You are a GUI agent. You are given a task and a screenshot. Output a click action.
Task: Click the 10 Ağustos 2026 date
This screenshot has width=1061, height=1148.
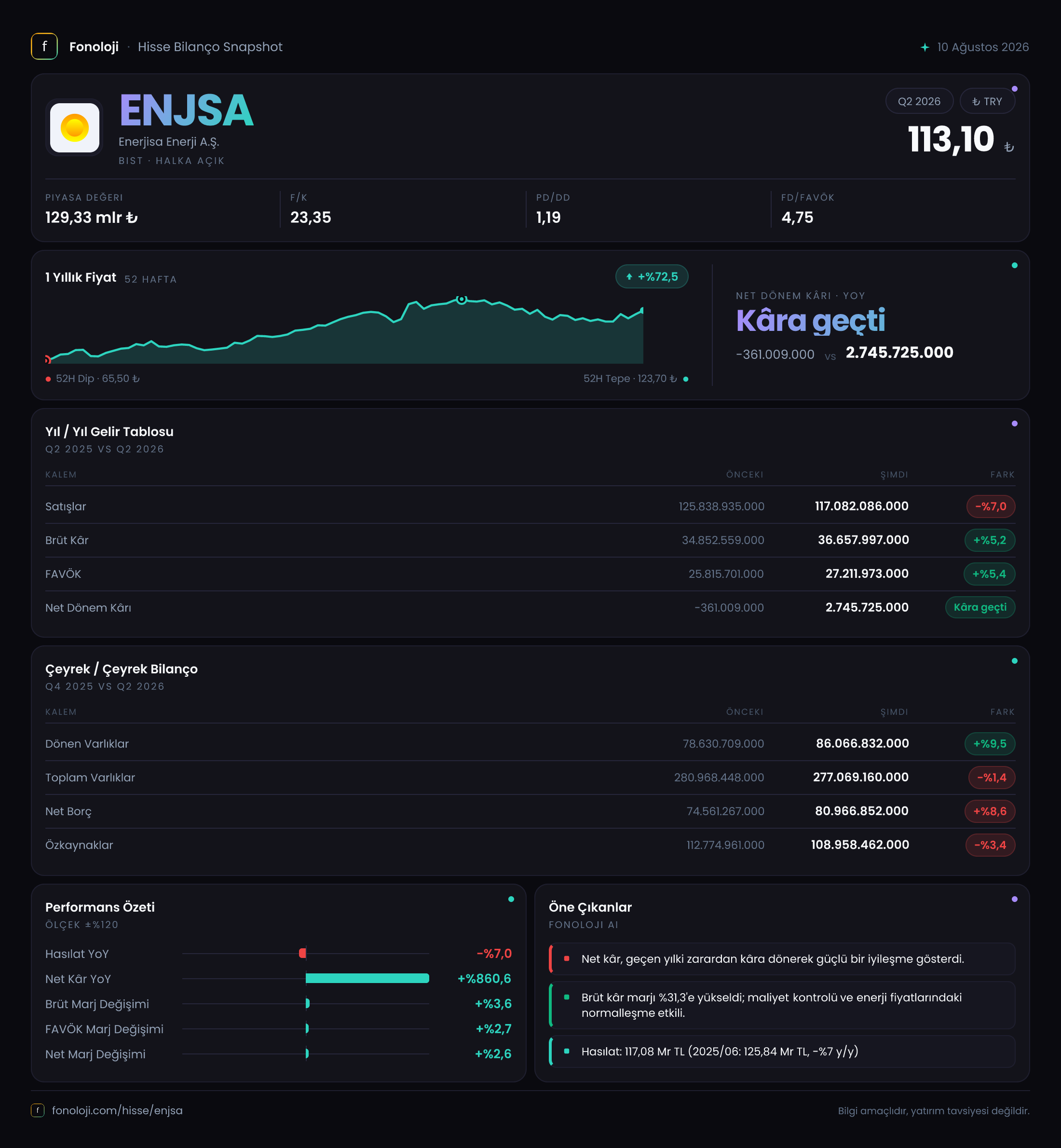(982, 47)
